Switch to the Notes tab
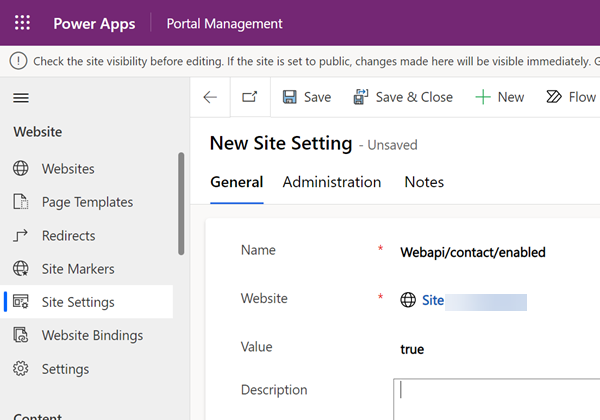600x420 pixels. point(424,182)
